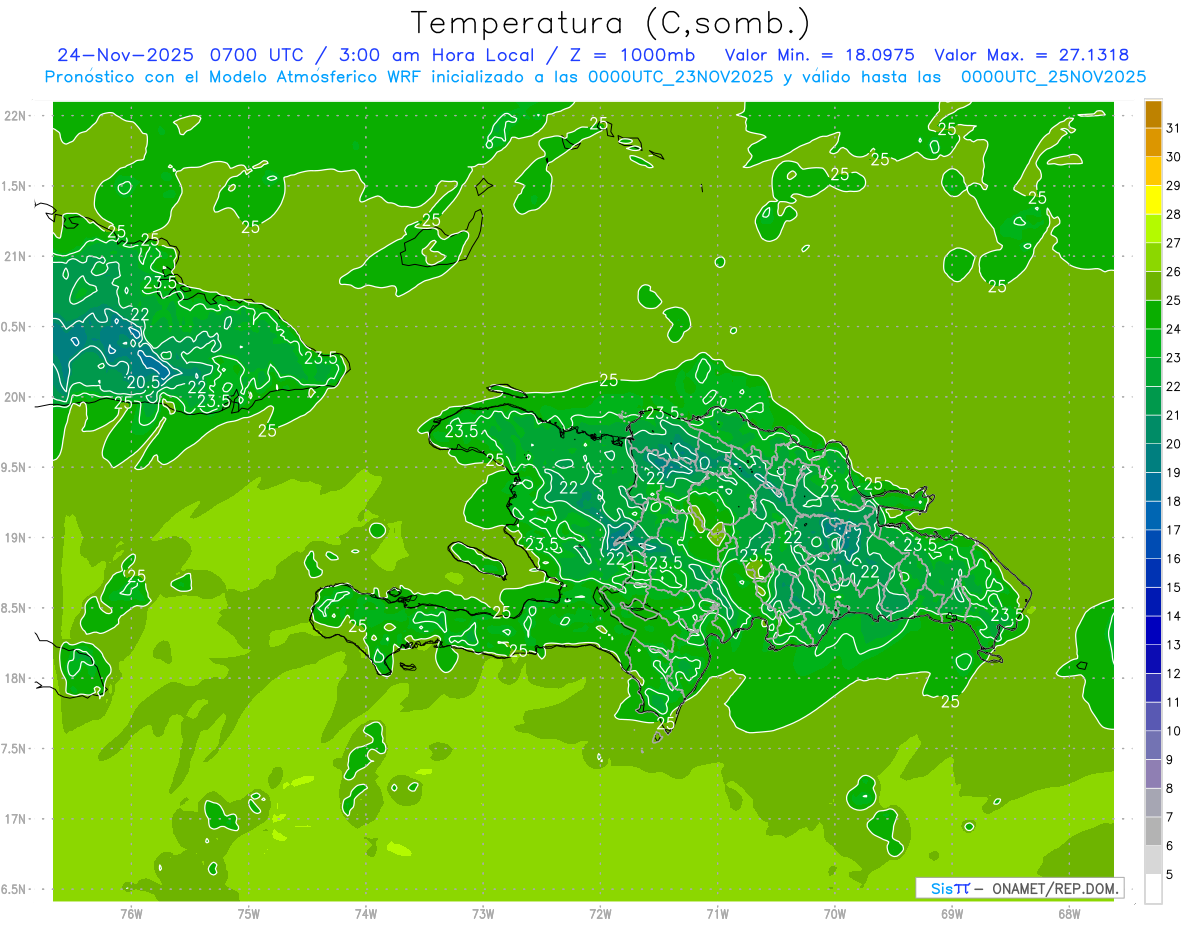Click the "69W" longitude tick label

(x=952, y=914)
